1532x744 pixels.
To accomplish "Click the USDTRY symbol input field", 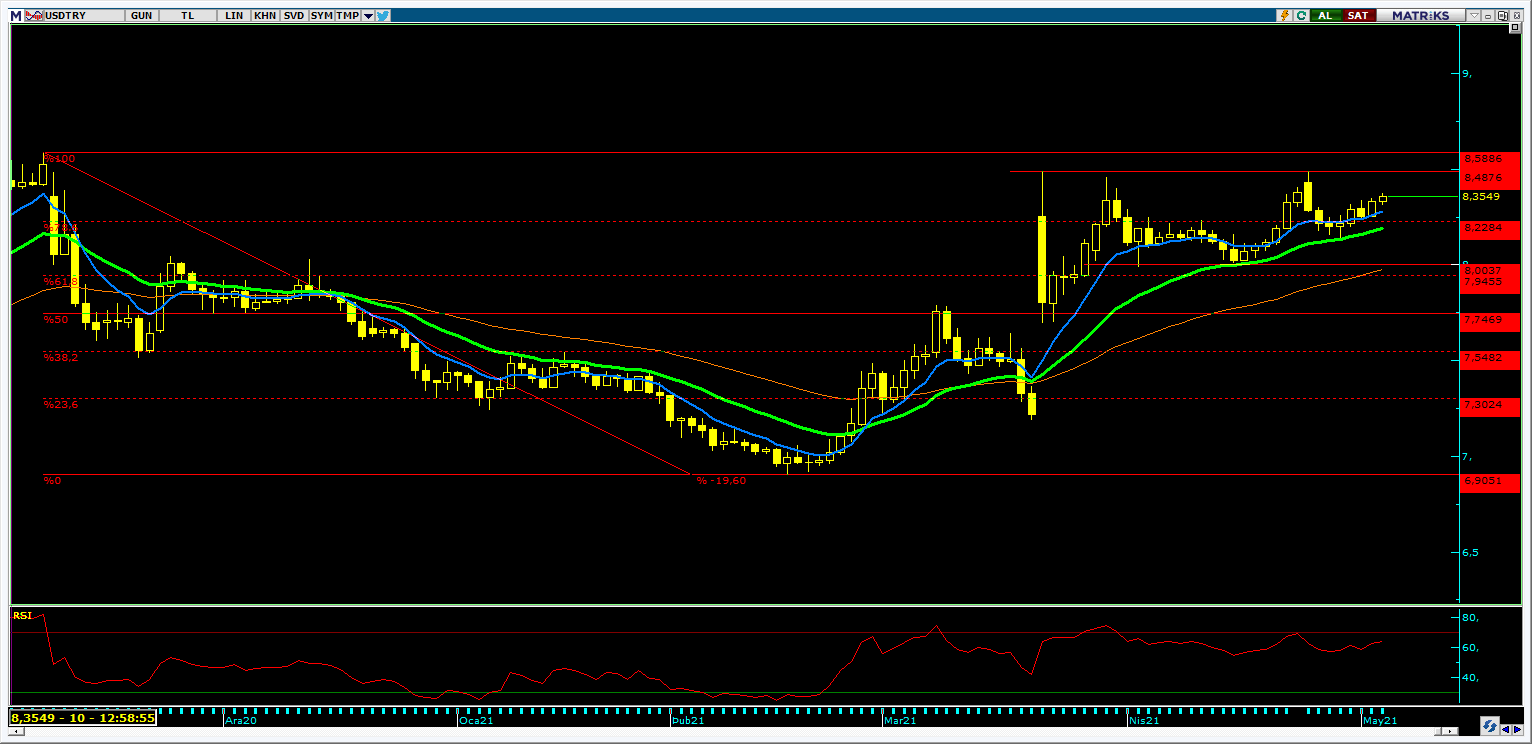I will tap(84, 16).
